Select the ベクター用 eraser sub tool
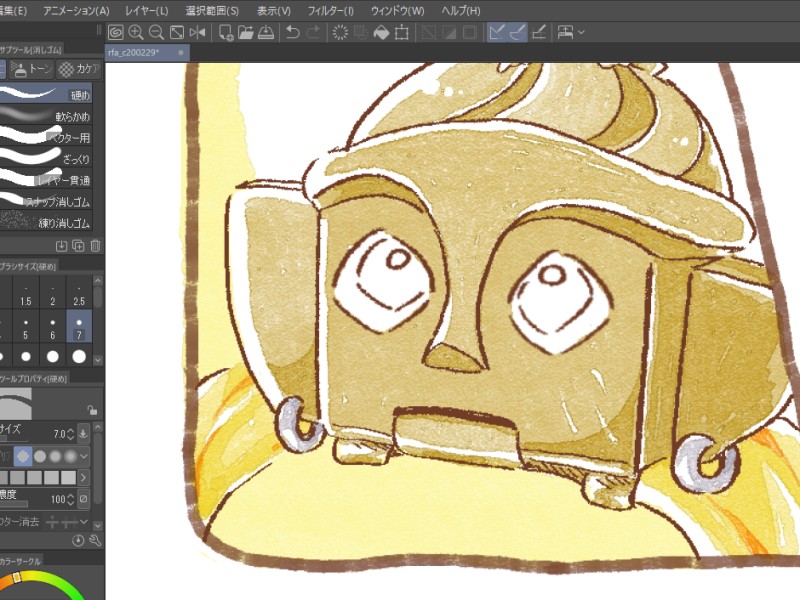 point(46,137)
